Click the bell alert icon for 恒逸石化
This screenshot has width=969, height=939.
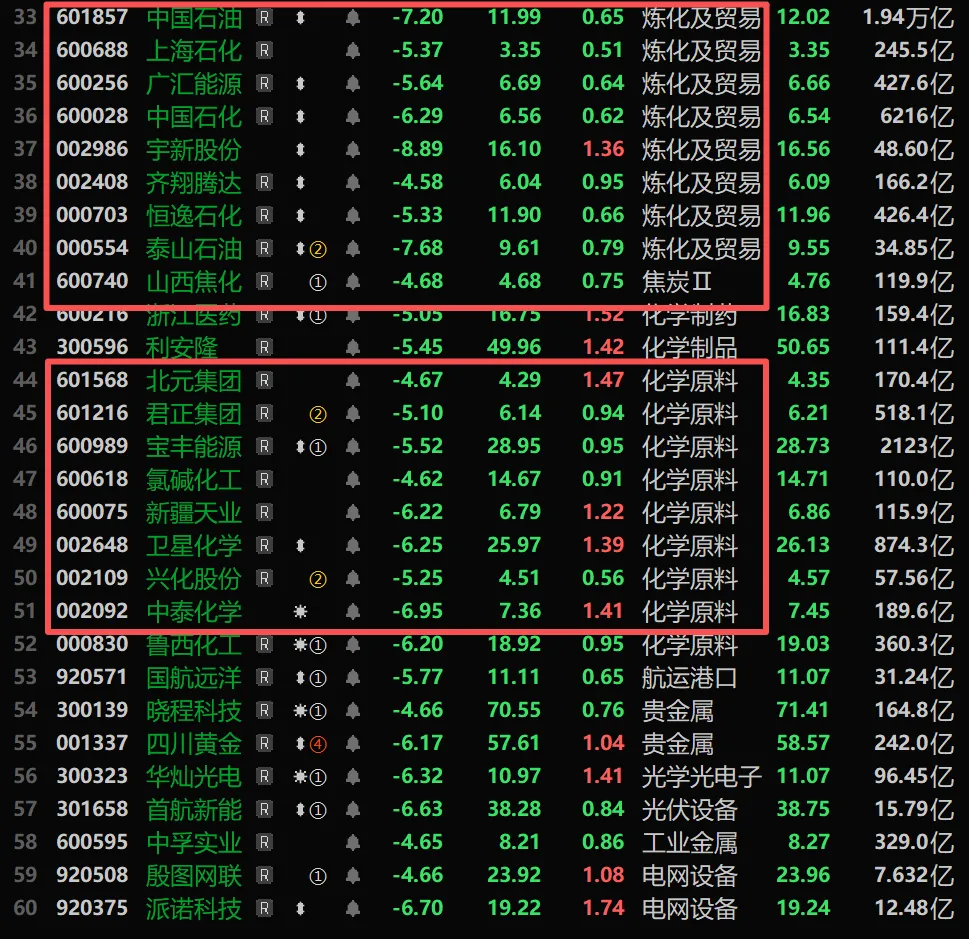tap(353, 215)
